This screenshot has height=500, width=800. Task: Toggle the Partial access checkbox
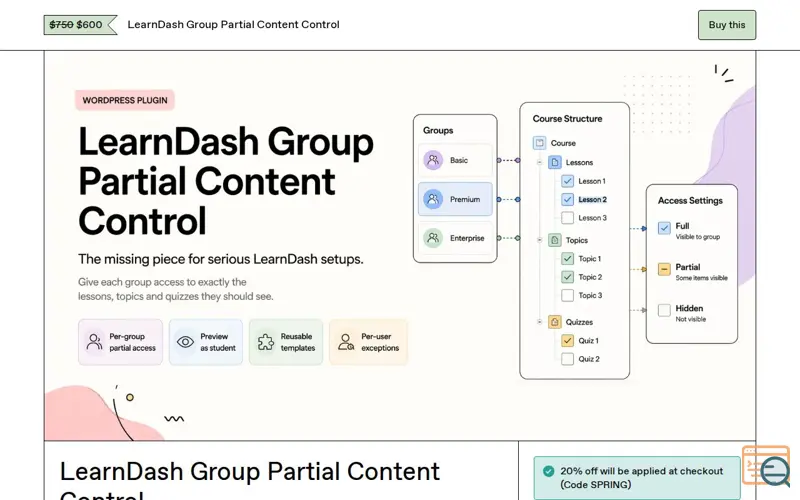pyautogui.click(x=664, y=269)
